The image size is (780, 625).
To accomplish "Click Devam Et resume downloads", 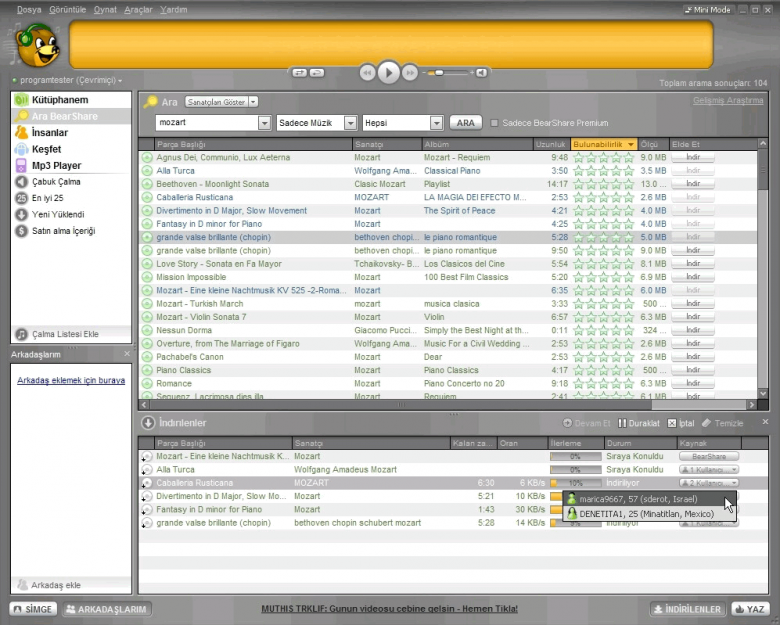I will point(586,423).
